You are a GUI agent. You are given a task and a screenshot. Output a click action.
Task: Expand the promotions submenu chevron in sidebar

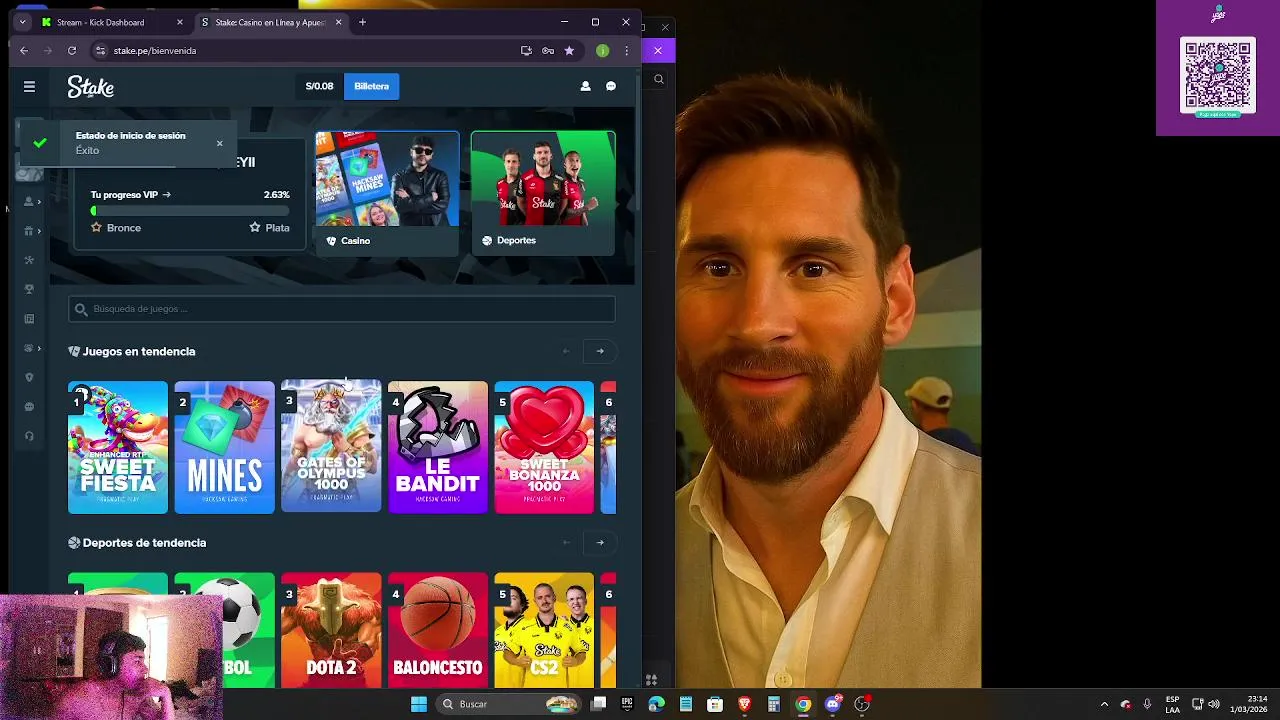[x=39, y=231]
